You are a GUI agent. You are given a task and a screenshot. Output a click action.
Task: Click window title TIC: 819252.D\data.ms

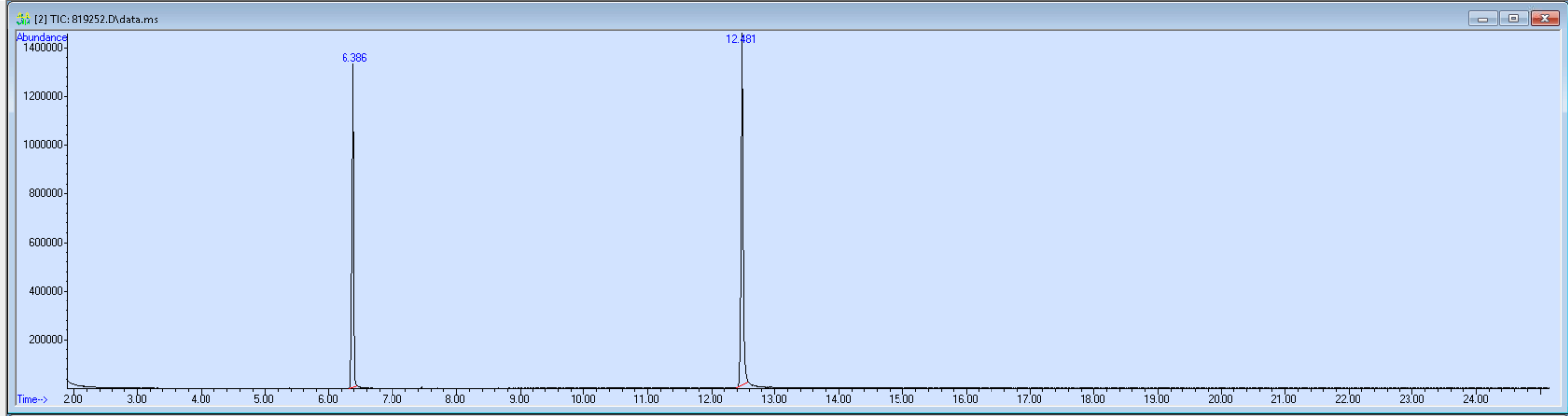pyautogui.click(x=96, y=19)
